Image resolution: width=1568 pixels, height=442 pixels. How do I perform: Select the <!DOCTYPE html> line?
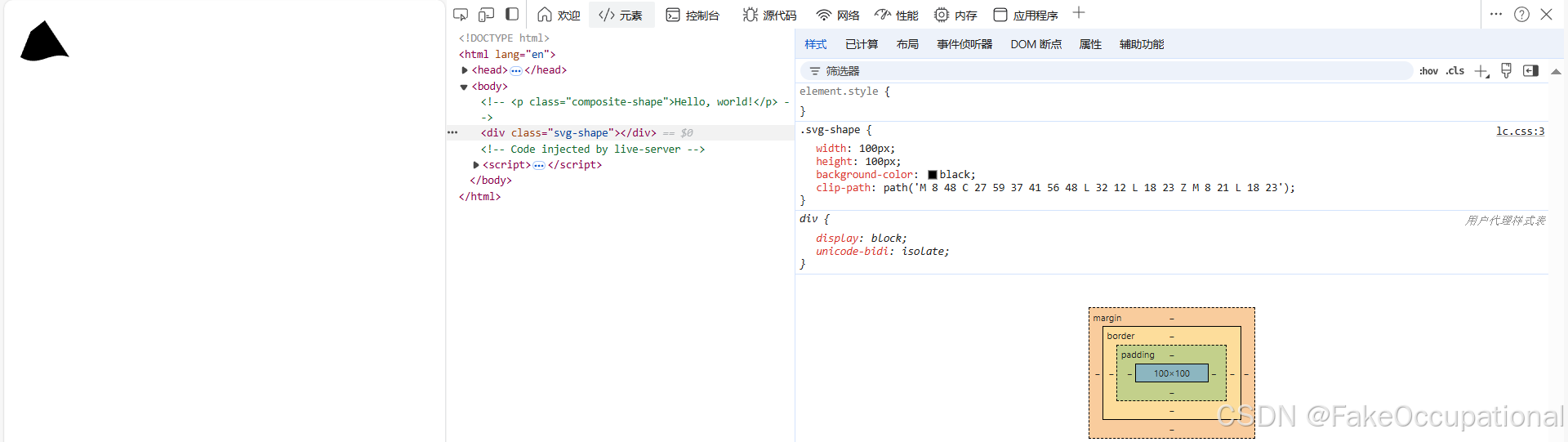tap(504, 38)
